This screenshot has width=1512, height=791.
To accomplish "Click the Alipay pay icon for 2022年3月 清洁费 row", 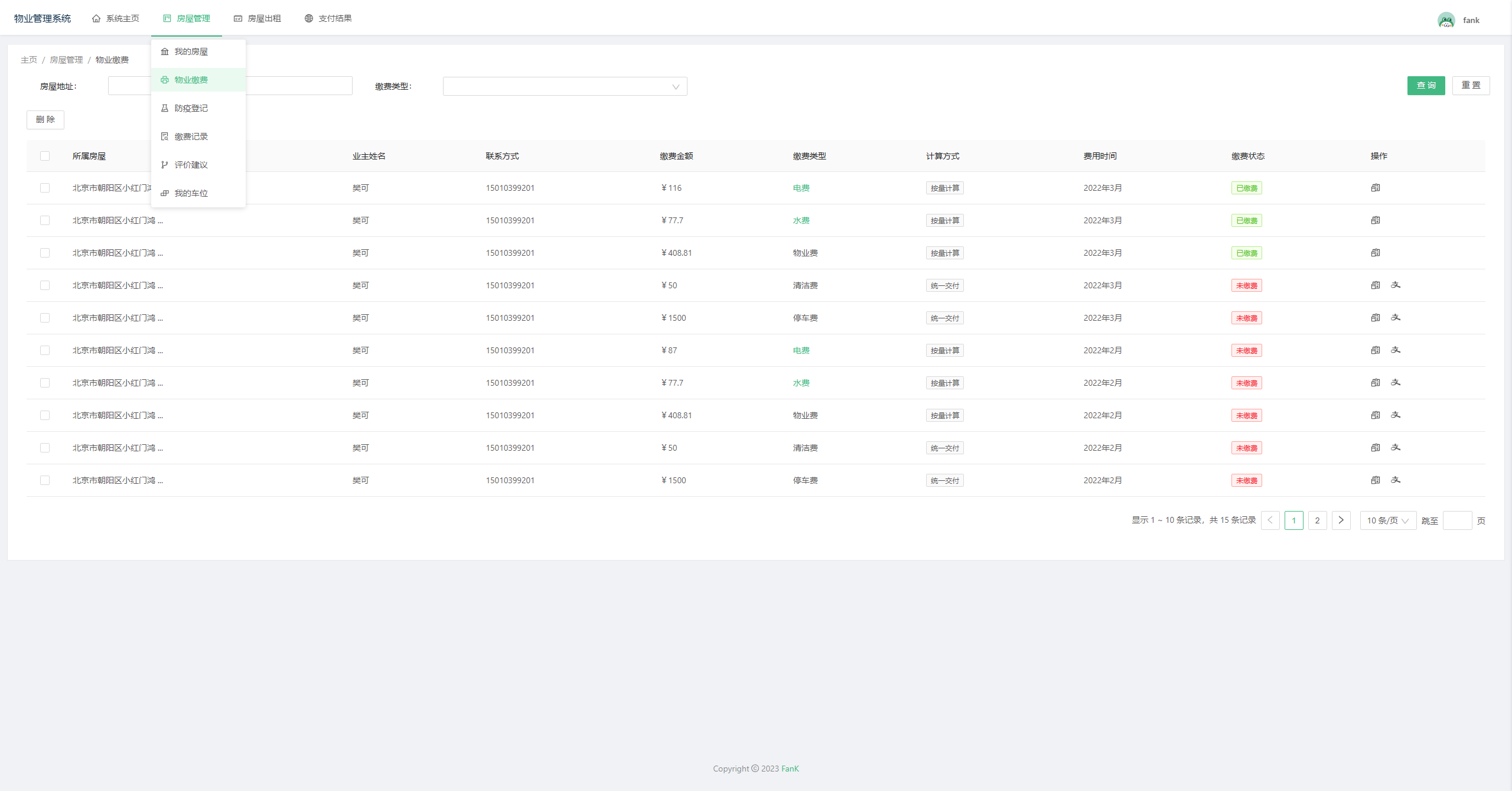I will pos(1396,285).
